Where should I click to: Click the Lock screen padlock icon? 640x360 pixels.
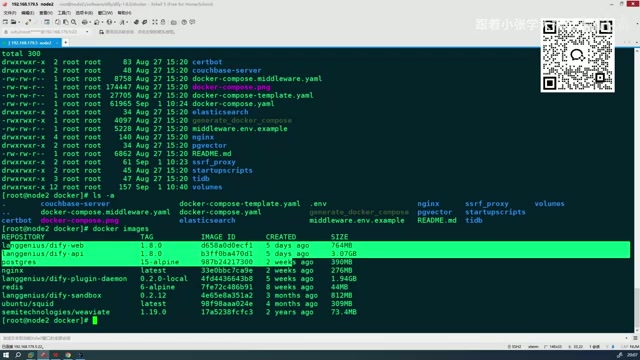pyautogui.click(x=163, y=22)
